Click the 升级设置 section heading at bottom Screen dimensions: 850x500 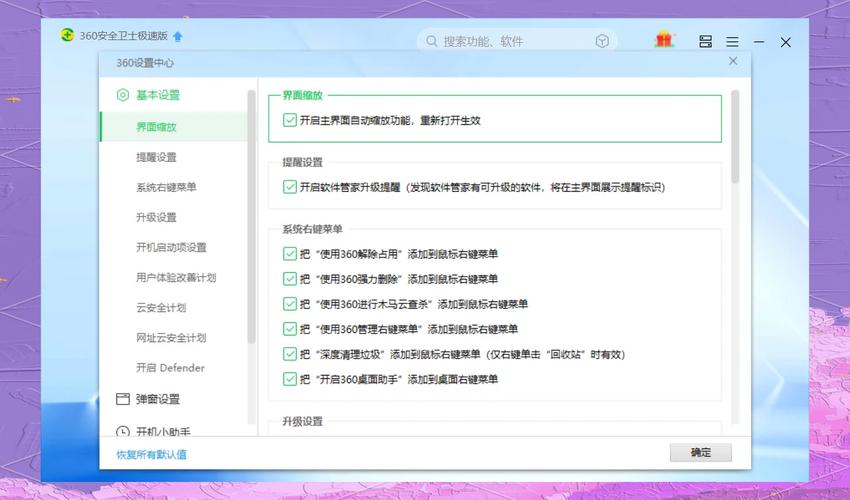(x=302, y=421)
